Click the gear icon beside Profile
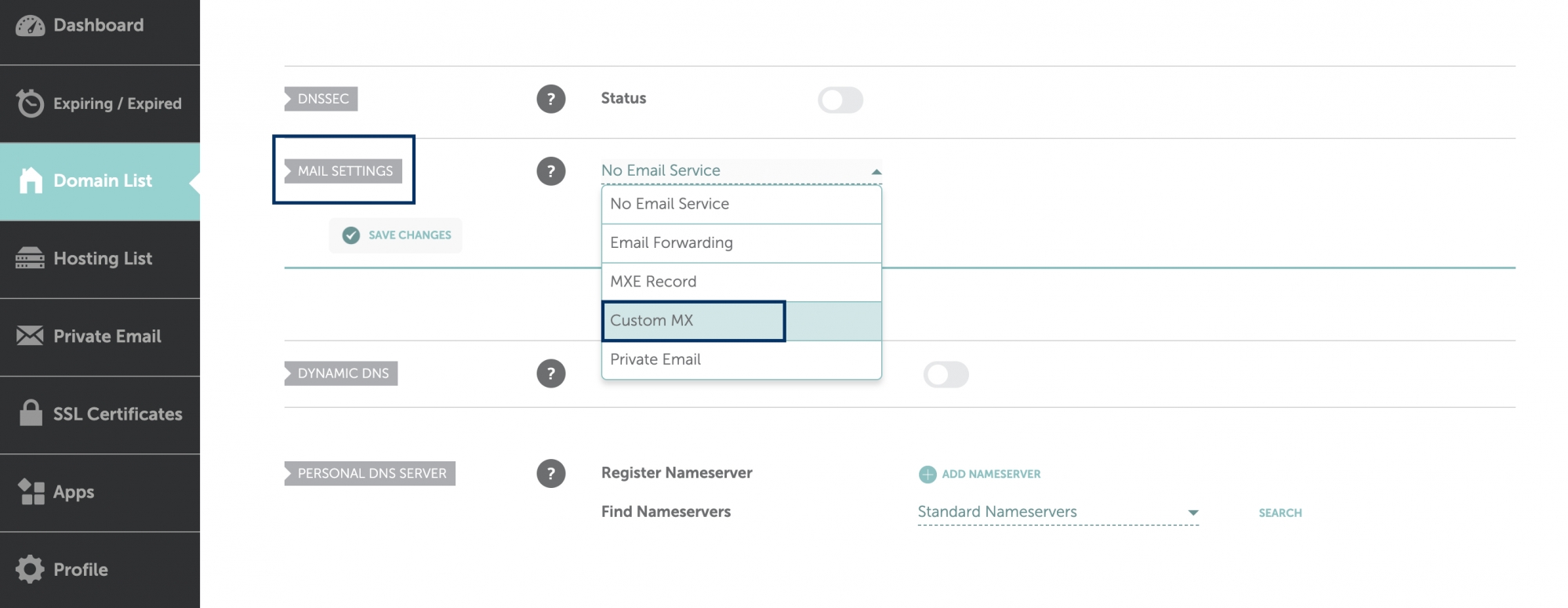The height and width of the screenshot is (608, 1568). click(x=30, y=569)
